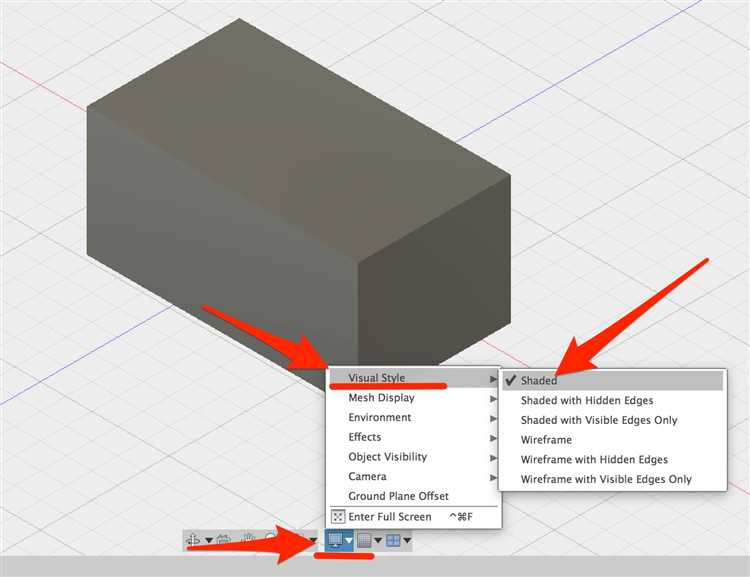Open the Viewports dropdown arrow
Viewport: 750px width, 577px height.
[407, 541]
